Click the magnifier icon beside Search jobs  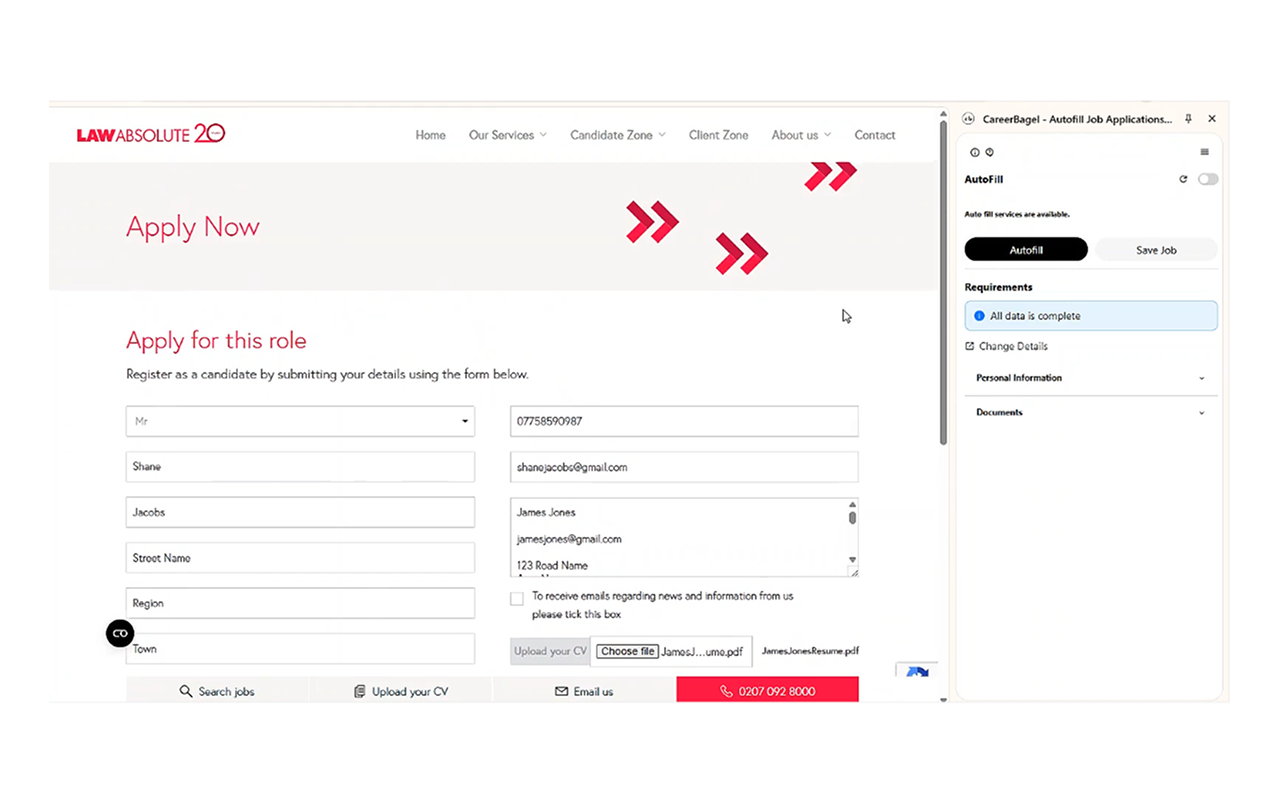186,691
